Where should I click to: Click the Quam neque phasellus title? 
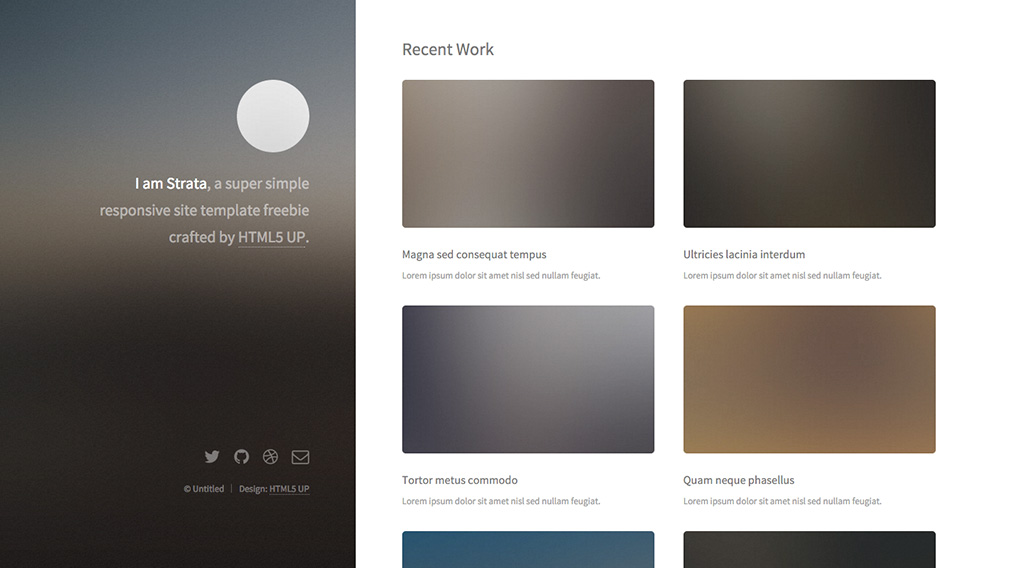coord(739,480)
